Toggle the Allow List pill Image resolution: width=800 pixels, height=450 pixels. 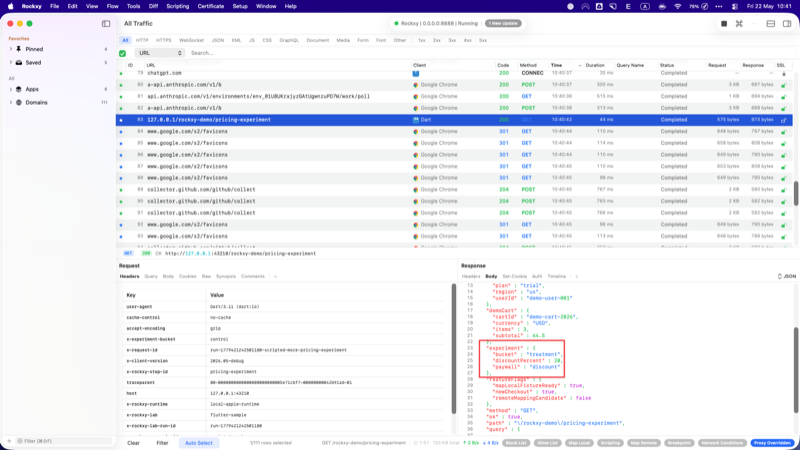pos(547,443)
